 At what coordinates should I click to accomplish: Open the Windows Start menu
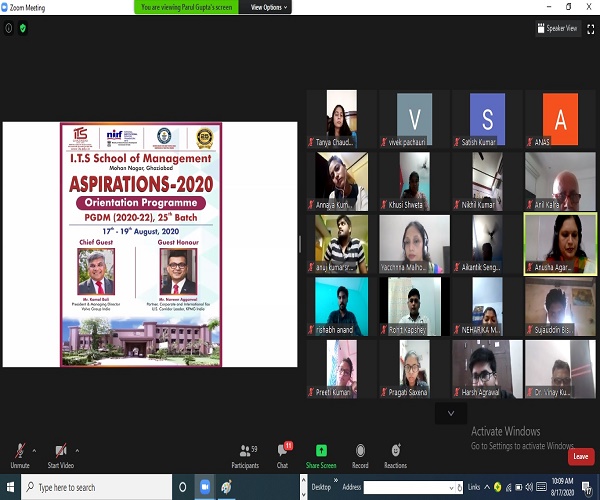click(x=10, y=487)
